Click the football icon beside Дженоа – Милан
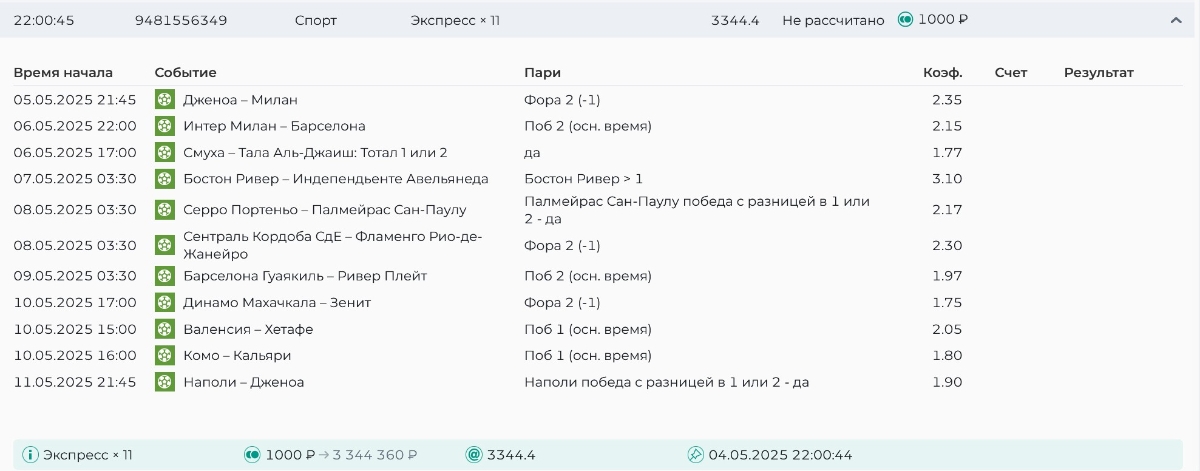Viewport: 1200px width, 471px height. pos(165,100)
